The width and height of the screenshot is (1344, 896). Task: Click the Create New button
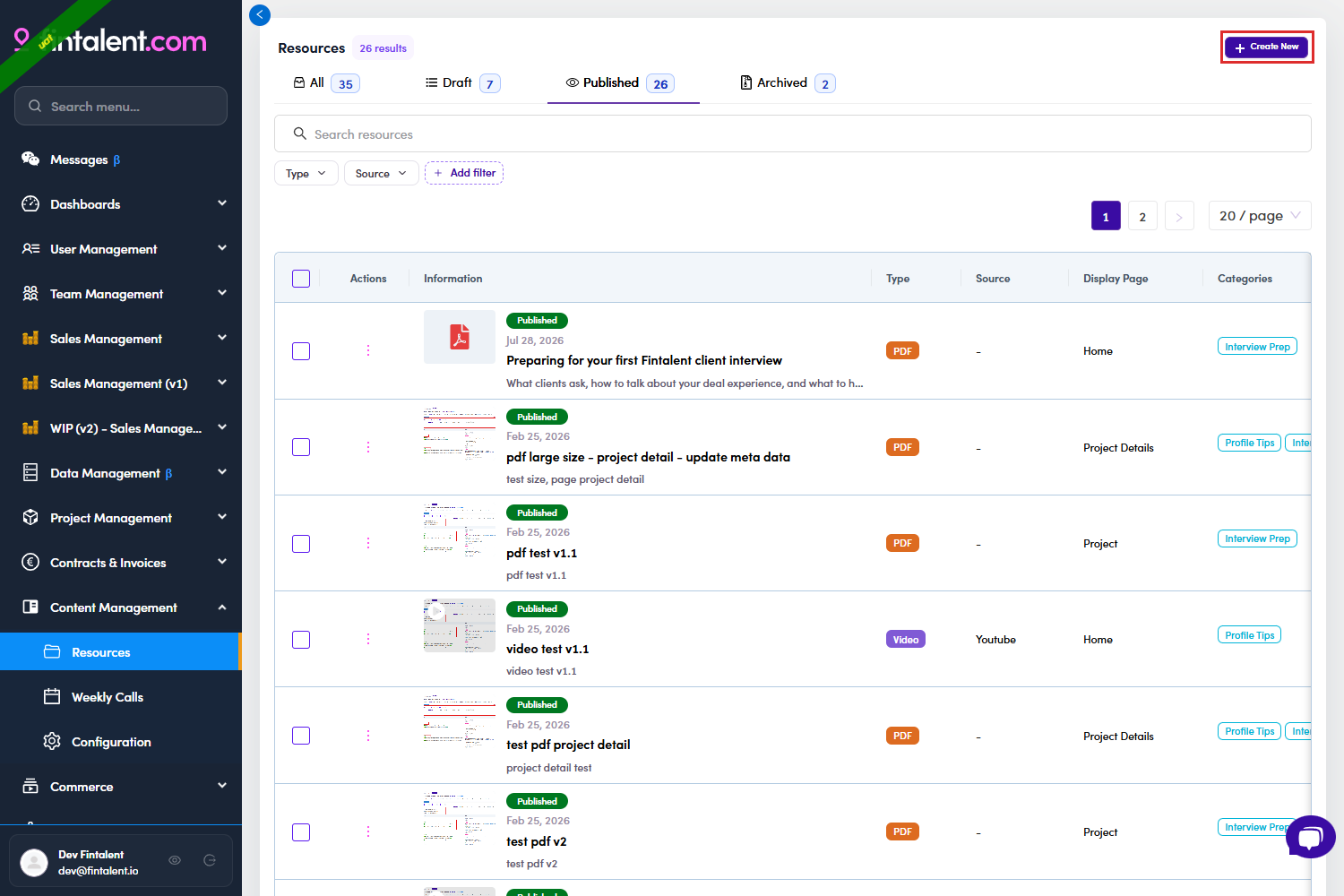[x=1266, y=47]
